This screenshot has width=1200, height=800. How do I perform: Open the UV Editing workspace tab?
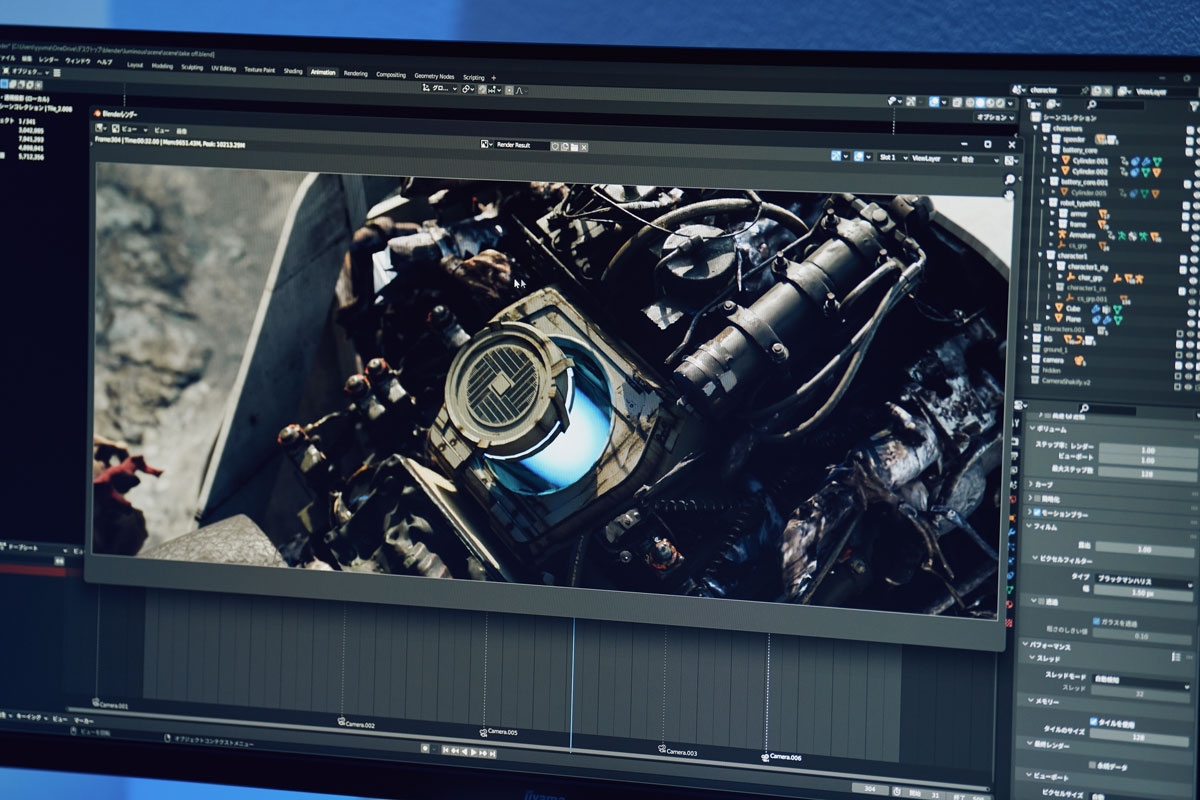click(x=223, y=69)
